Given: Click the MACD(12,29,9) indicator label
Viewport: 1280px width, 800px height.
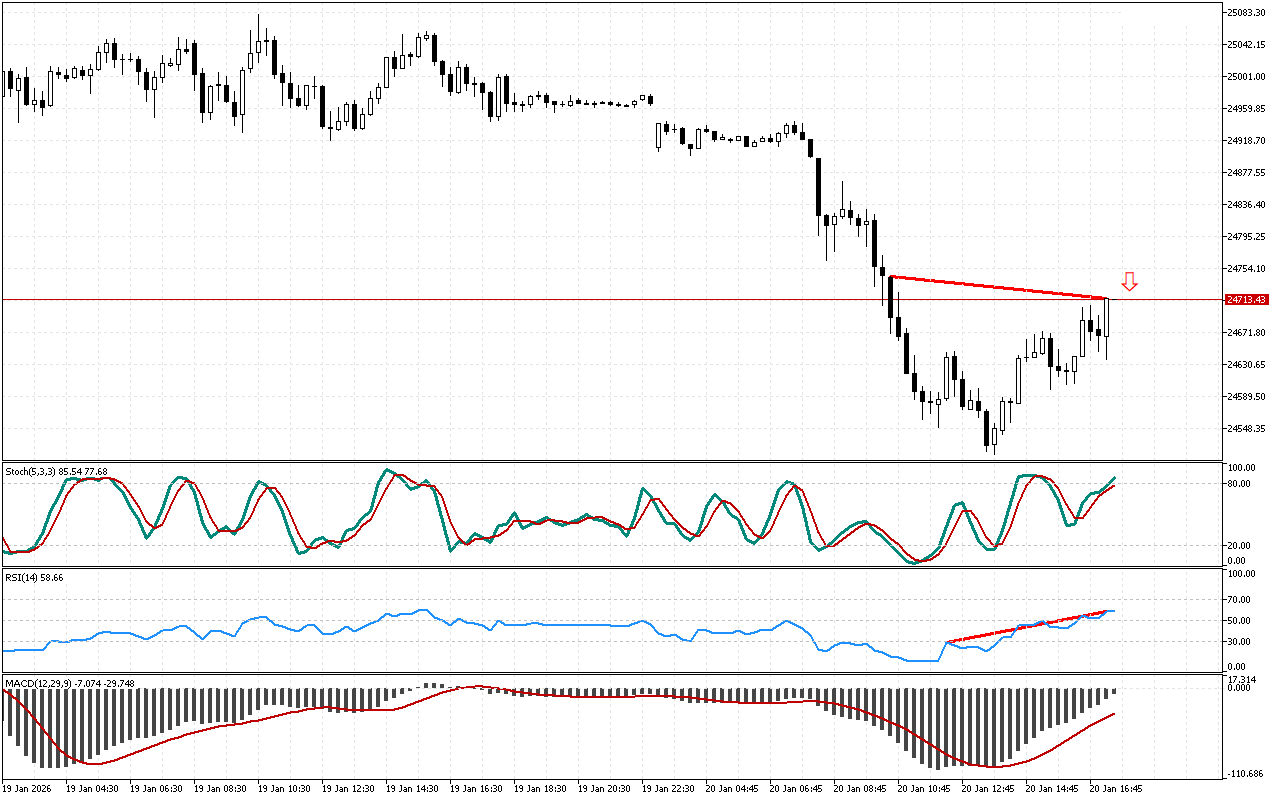Looking at the screenshot, I should (x=69, y=684).
